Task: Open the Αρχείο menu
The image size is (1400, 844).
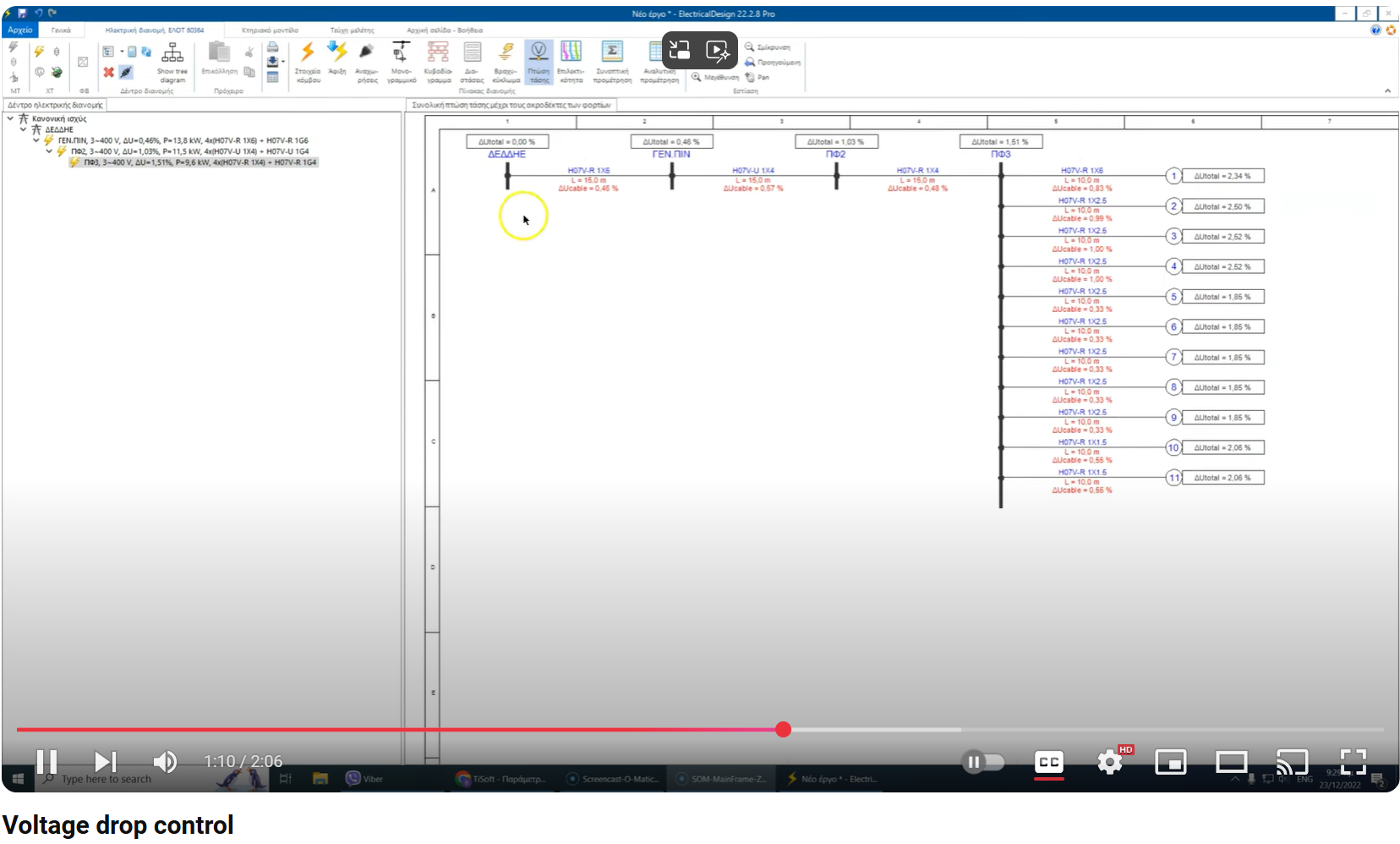Action: click(19, 30)
